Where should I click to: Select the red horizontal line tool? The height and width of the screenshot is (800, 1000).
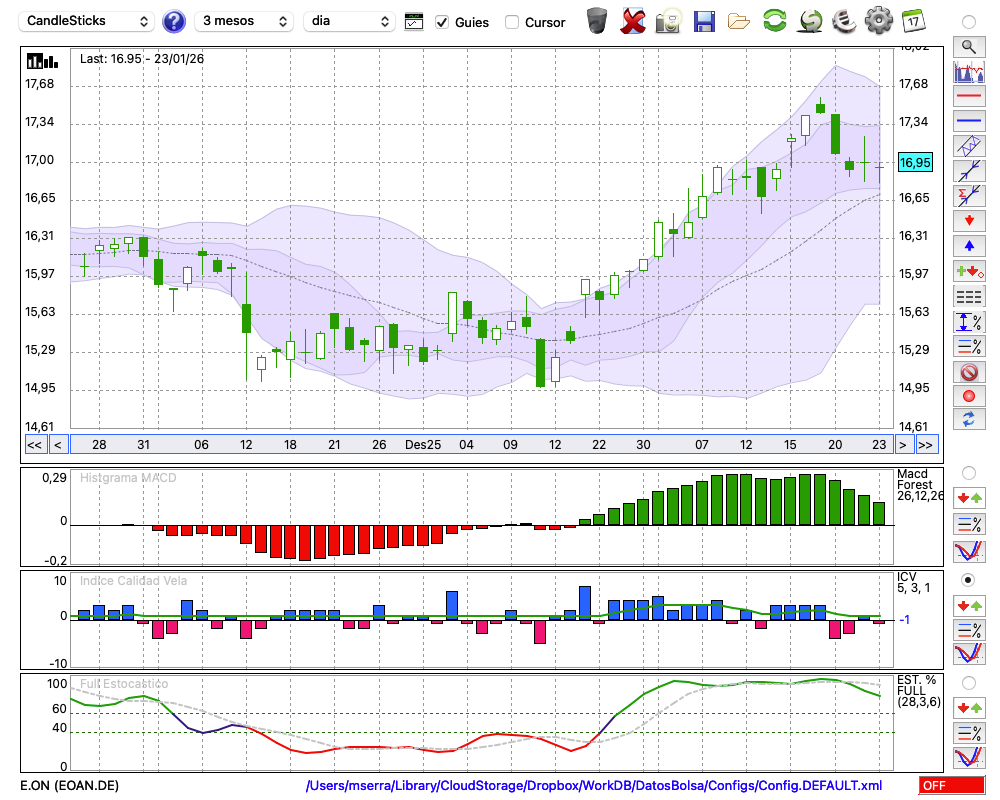[968, 97]
